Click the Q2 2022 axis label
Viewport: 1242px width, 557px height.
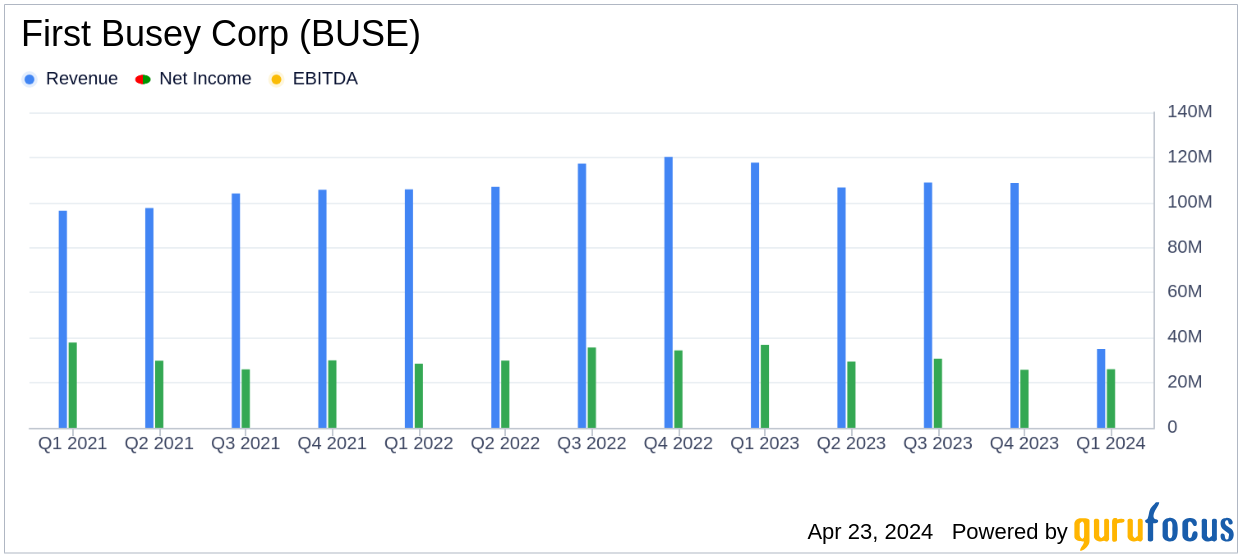click(505, 443)
